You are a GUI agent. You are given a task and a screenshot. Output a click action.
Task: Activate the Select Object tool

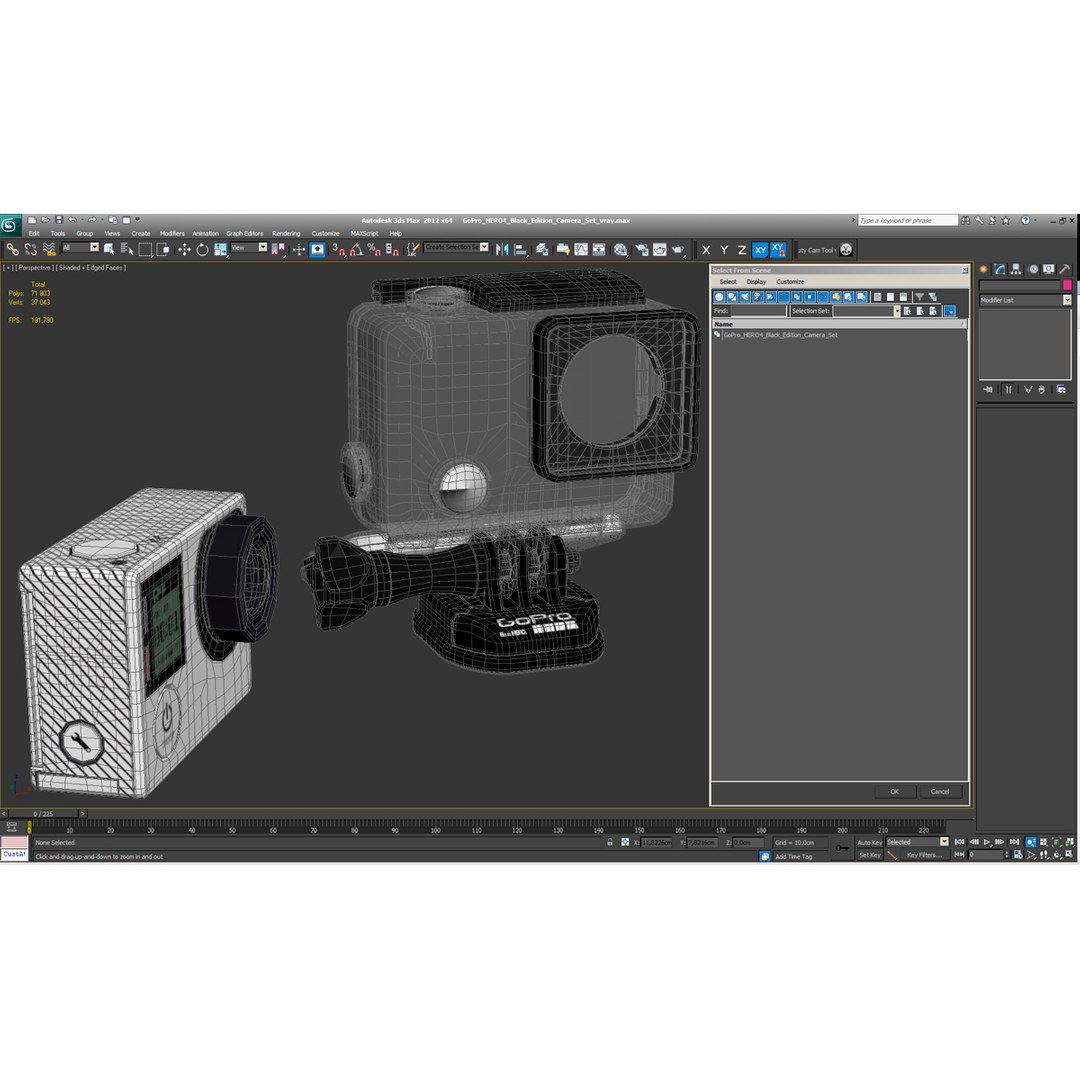pos(109,249)
